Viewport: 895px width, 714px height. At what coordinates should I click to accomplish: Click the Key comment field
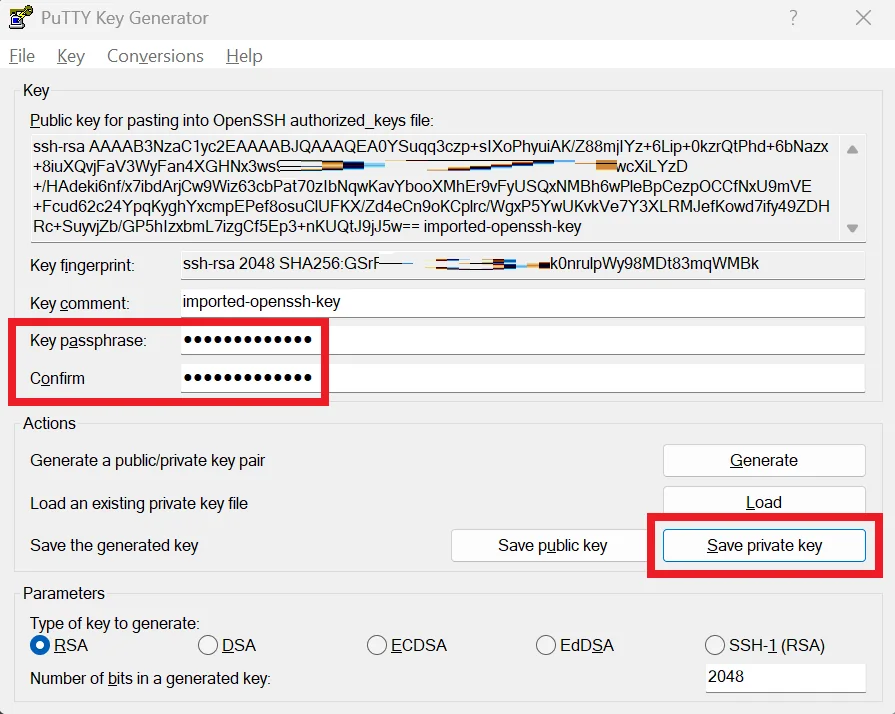click(x=522, y=302)
